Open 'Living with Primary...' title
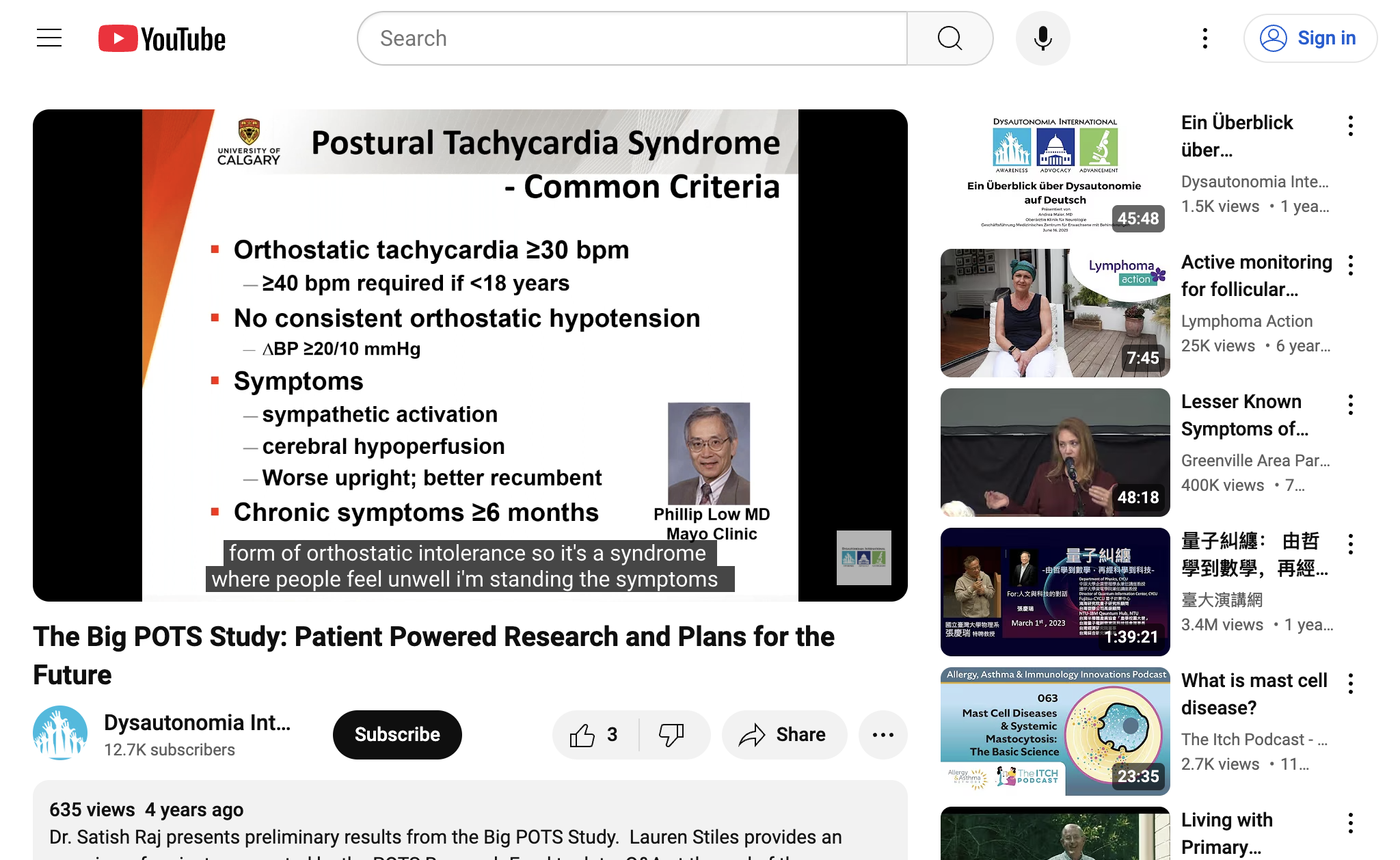Viewport: 1400px width, 860px height. coord(1227,833)
